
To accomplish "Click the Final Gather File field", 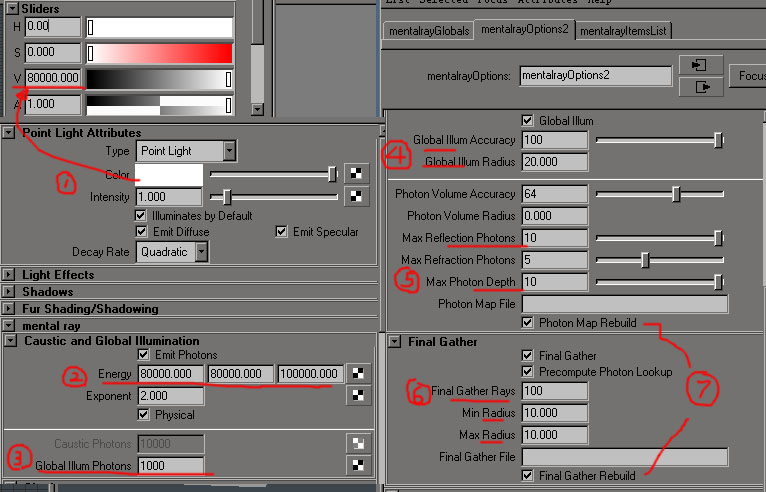I will tap(625, 457).
